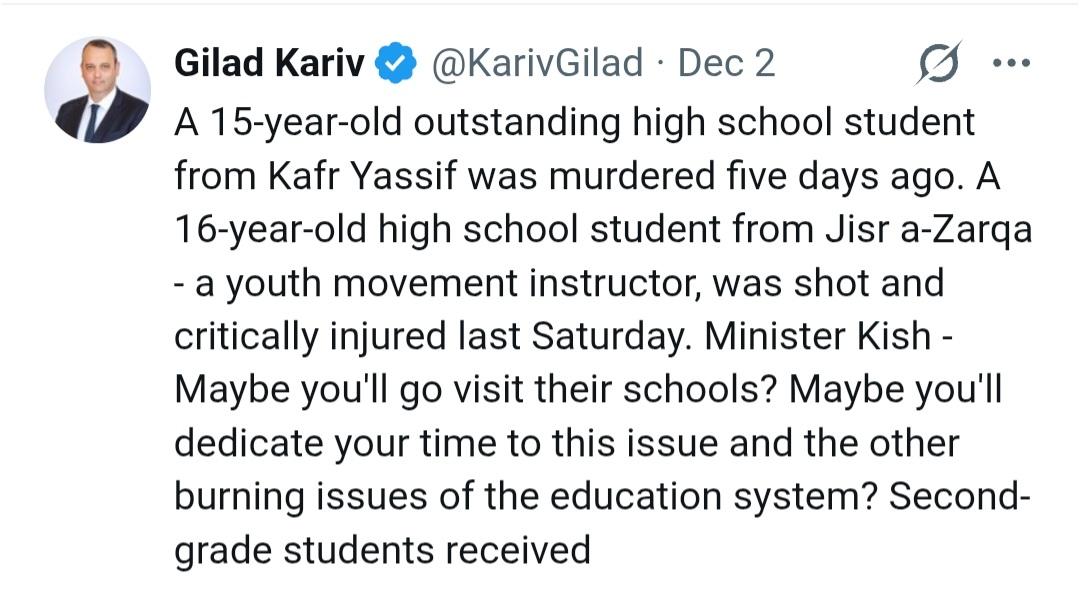
Task: Open the @KarivGilad handle link
Action: (x=536, y=64)
